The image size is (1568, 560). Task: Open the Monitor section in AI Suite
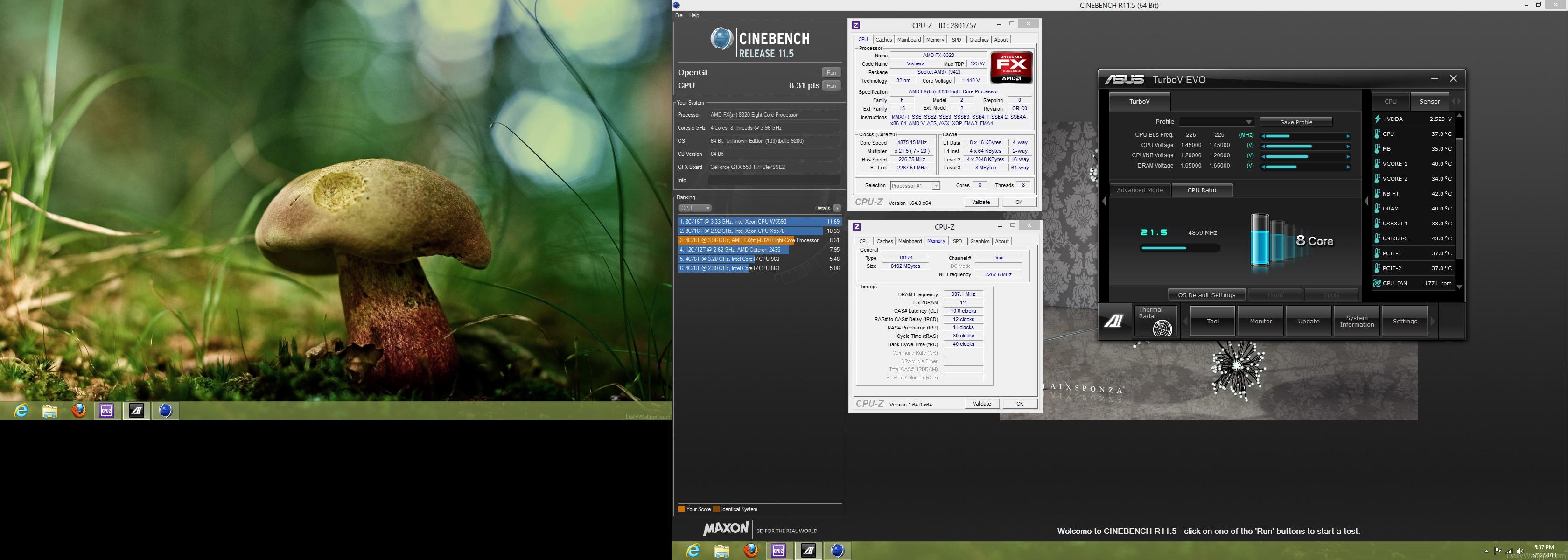pyautogui.click(x=1260, y=322)
